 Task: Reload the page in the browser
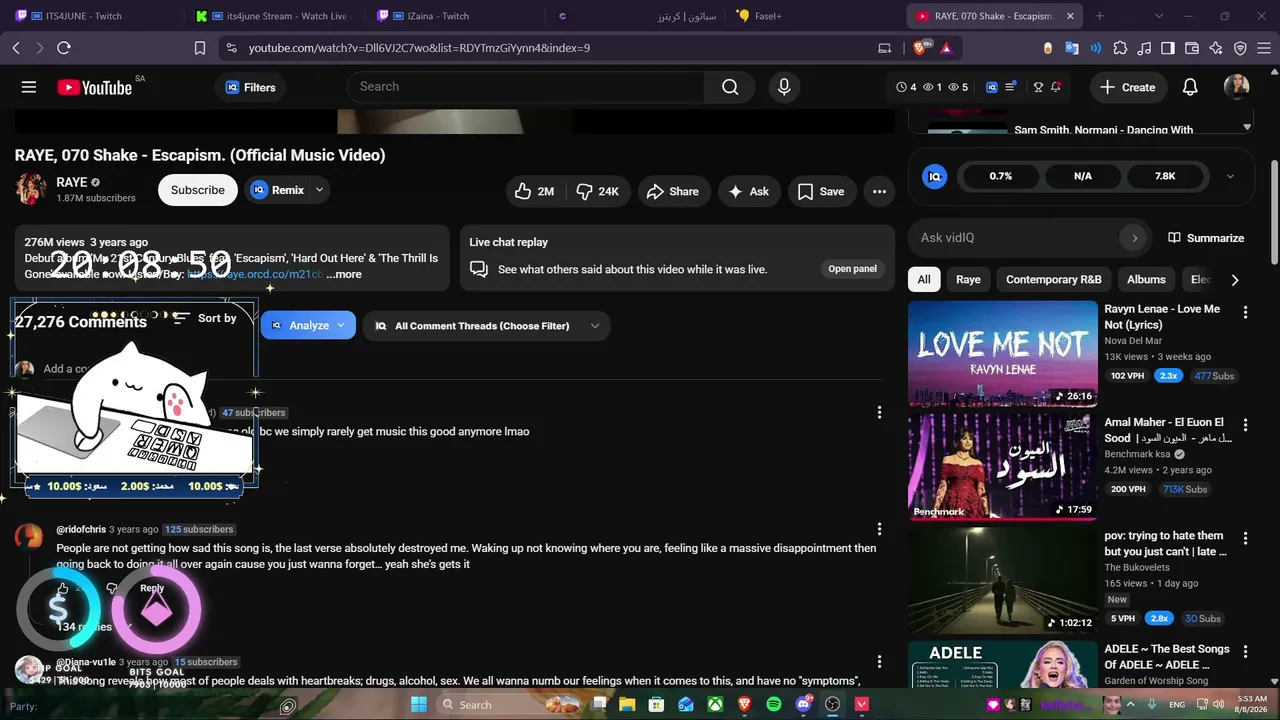[64, 48]
